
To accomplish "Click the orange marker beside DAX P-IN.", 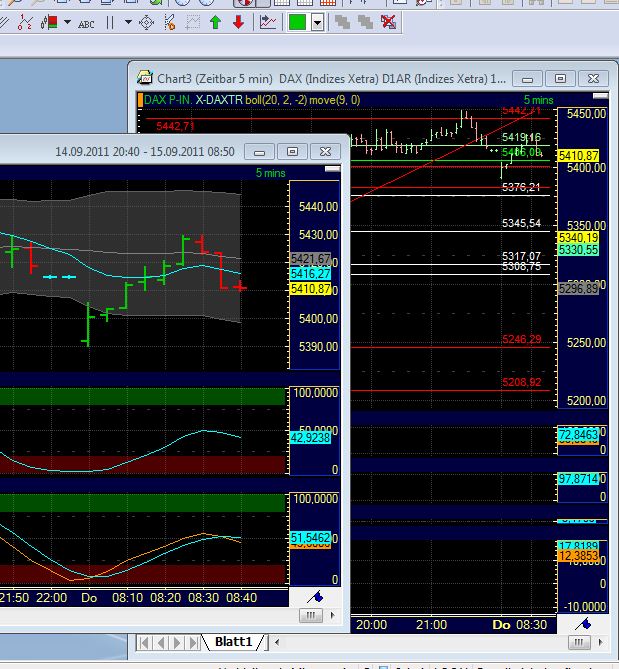I will (x=140, y=100).
